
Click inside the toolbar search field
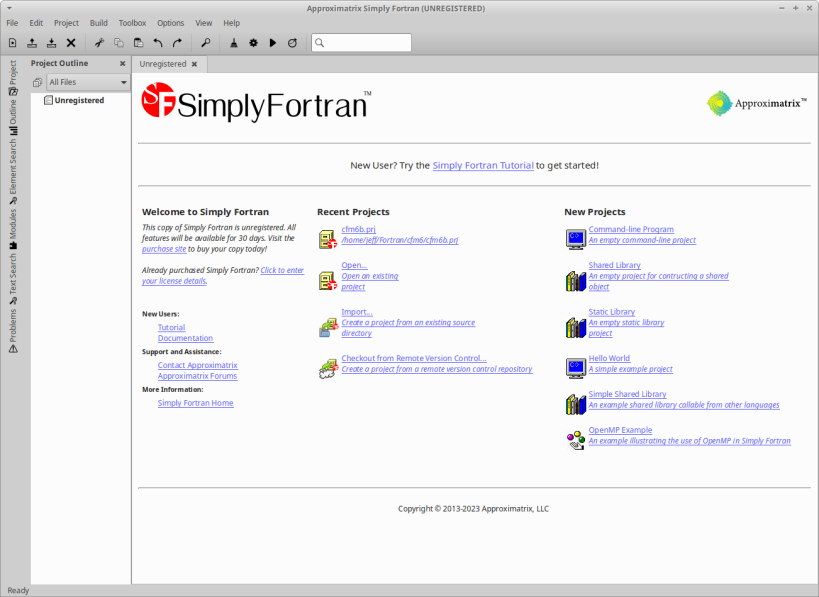[x=361, y=43]
